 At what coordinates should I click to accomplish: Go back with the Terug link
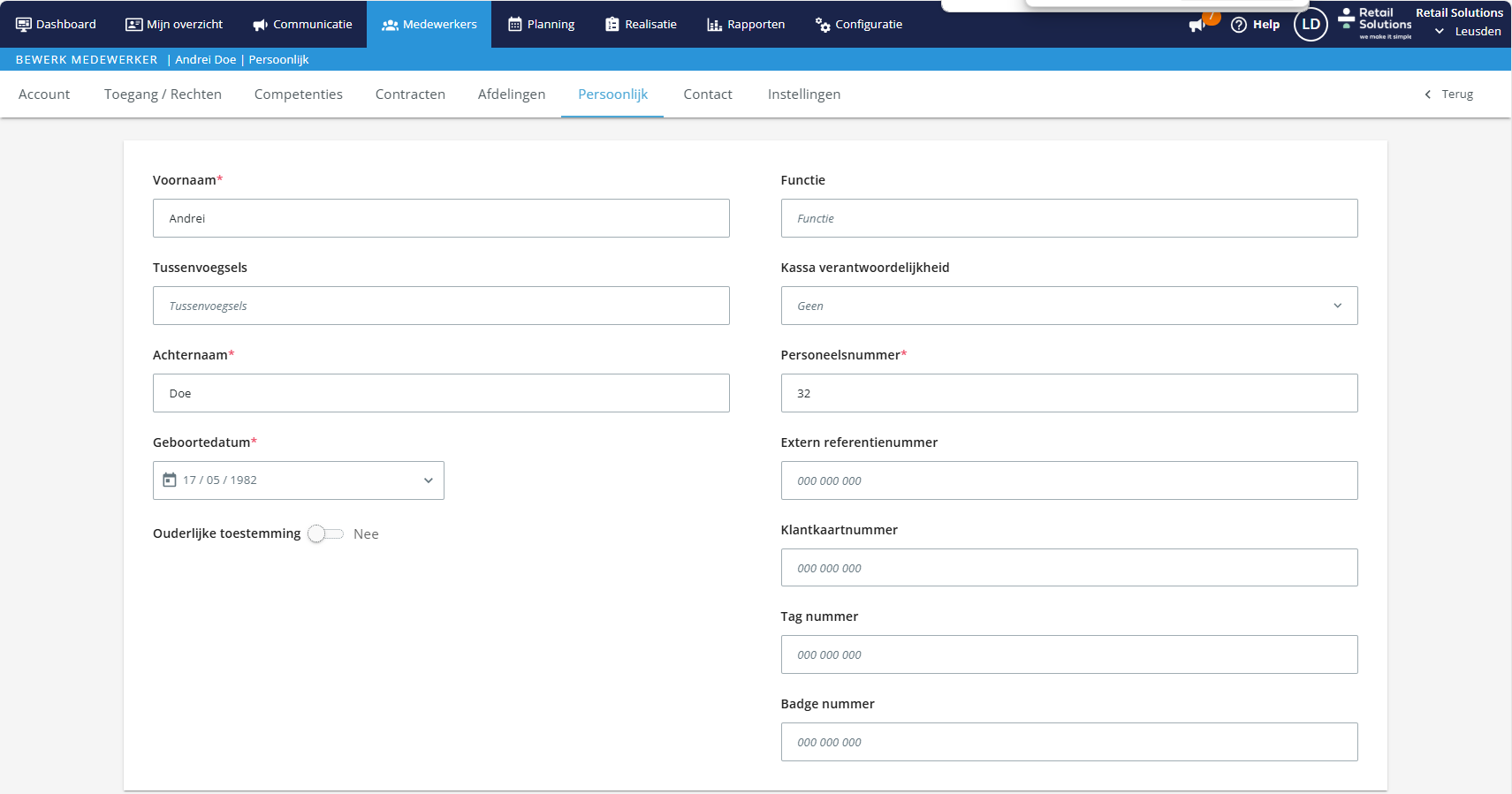[1457, 95]
